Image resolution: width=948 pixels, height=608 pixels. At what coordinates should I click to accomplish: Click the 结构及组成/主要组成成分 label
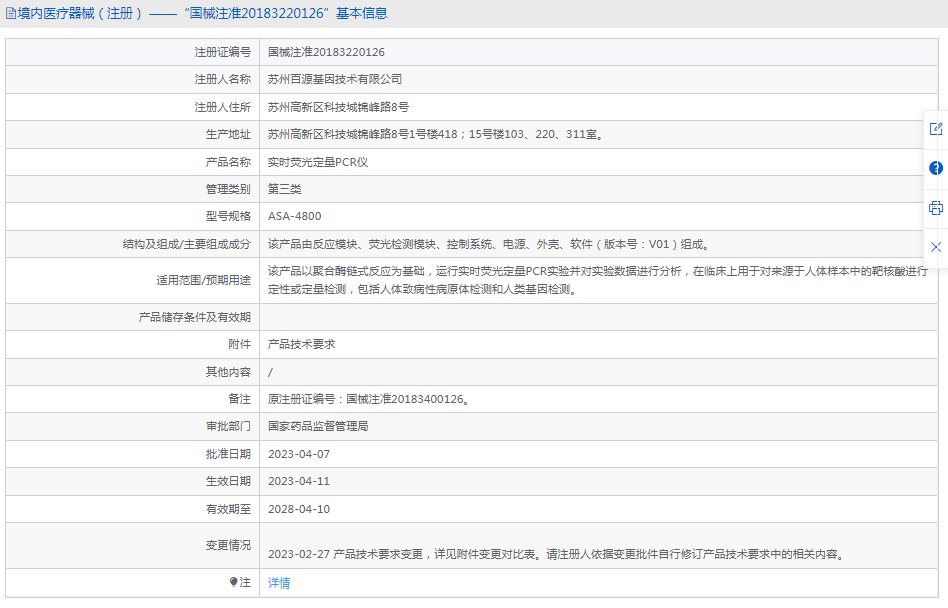(x=187, y=244)
